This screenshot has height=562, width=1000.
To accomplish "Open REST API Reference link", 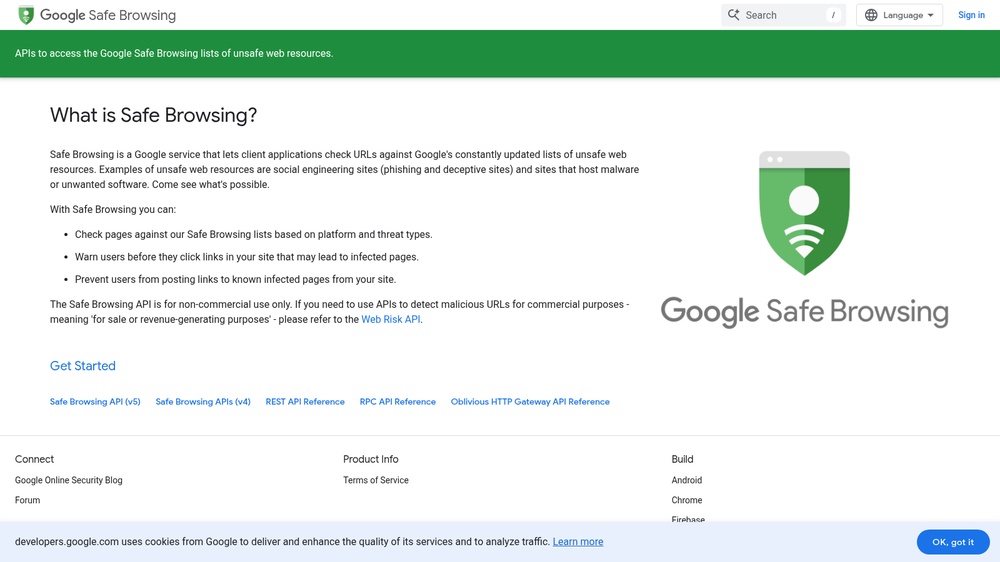I will pyautogui.click(x=305, y=402).
